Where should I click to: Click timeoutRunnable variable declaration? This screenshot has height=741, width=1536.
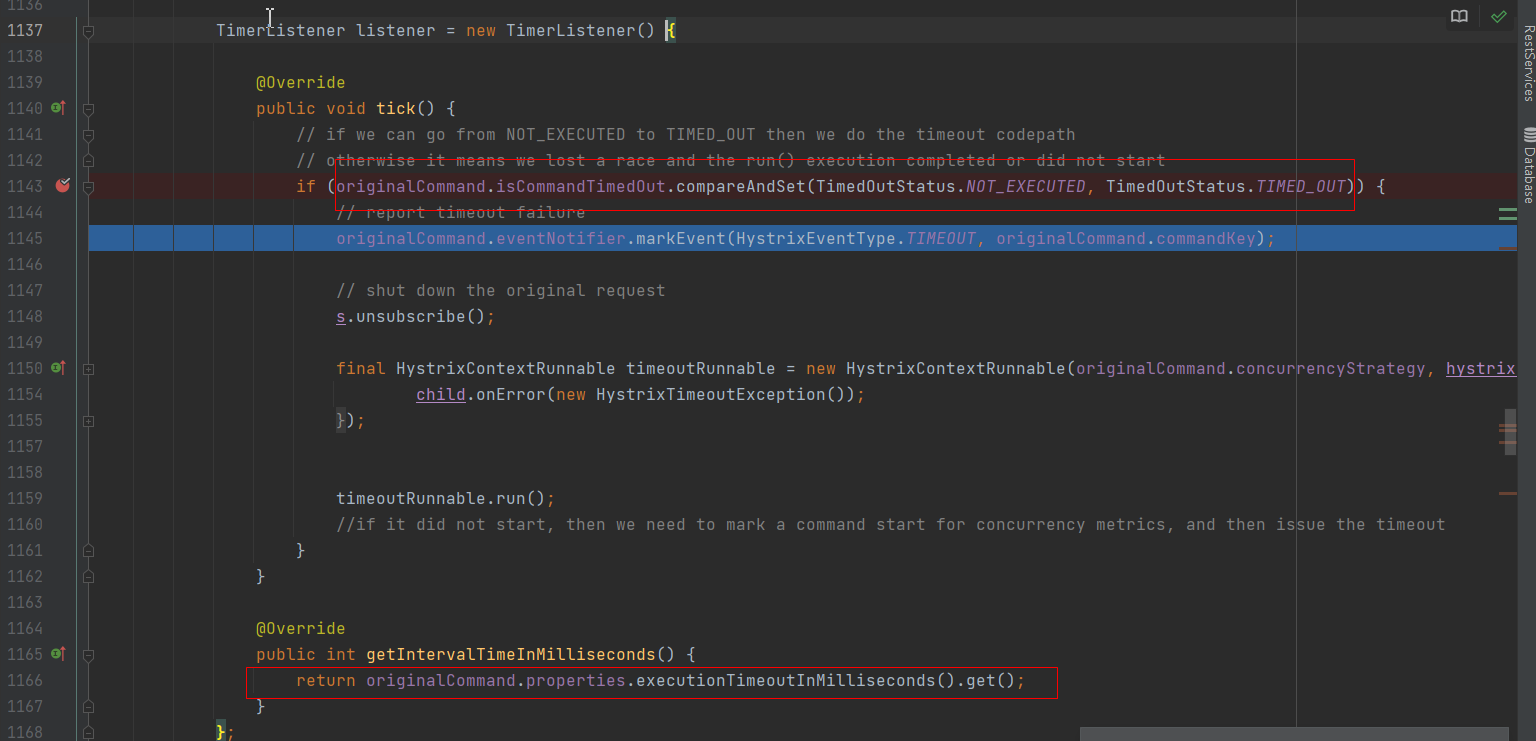tap(701, 368)
